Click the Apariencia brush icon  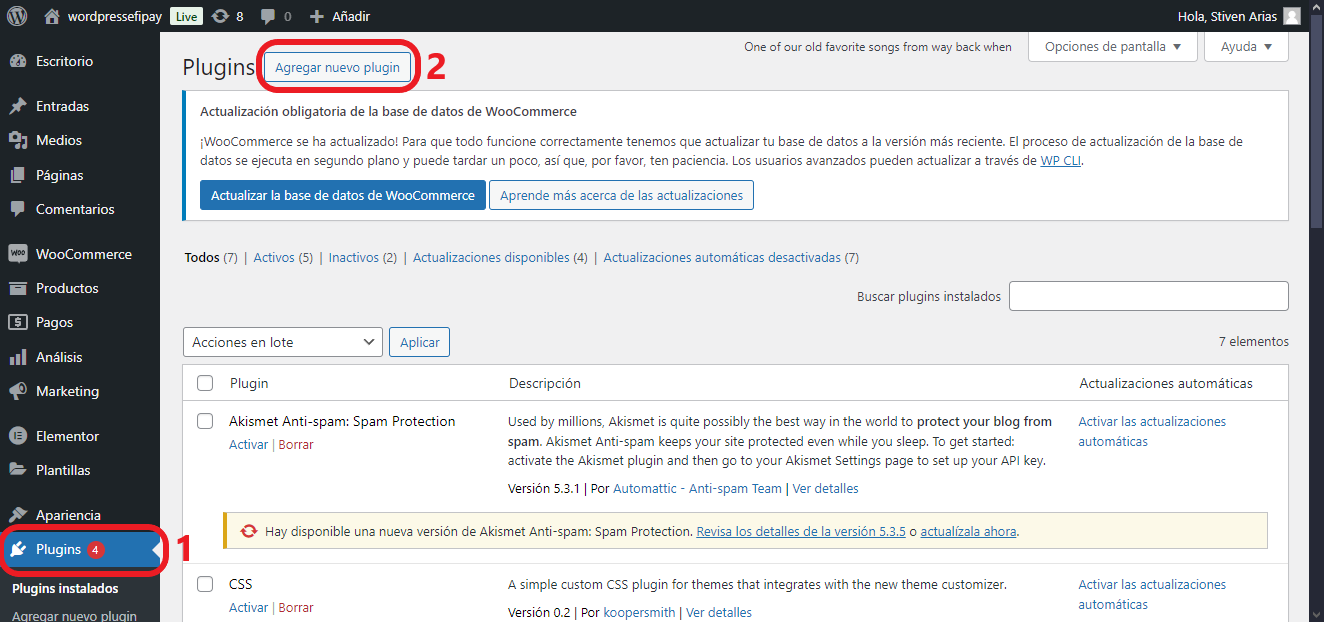[18, 515]
